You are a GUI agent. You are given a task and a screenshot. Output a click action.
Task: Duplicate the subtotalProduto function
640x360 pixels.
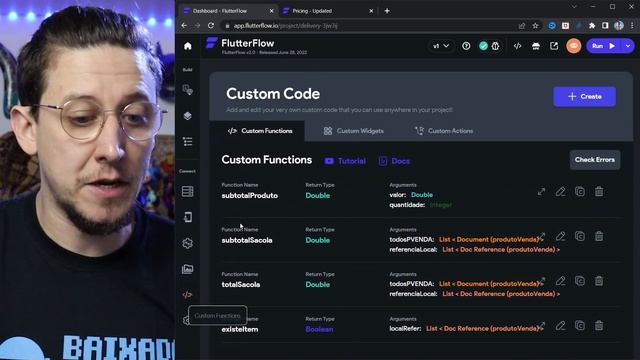point(580,191)
